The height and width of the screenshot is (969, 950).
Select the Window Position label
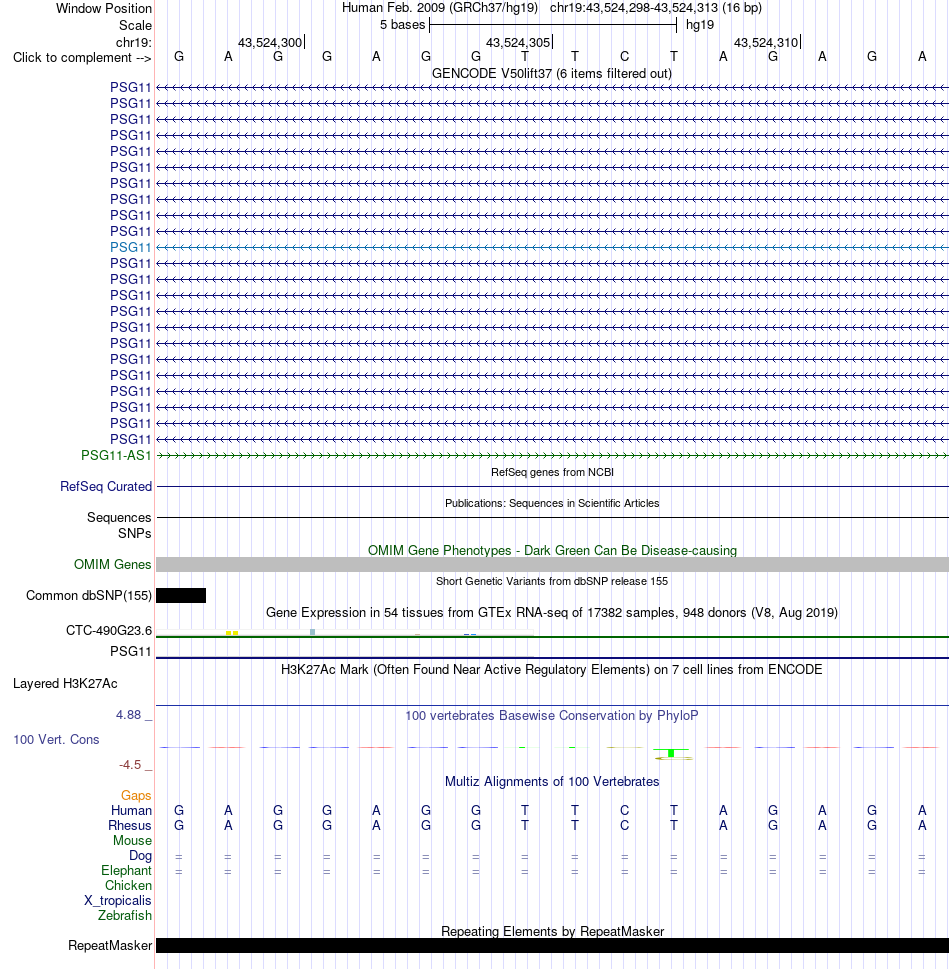point(104,9)
